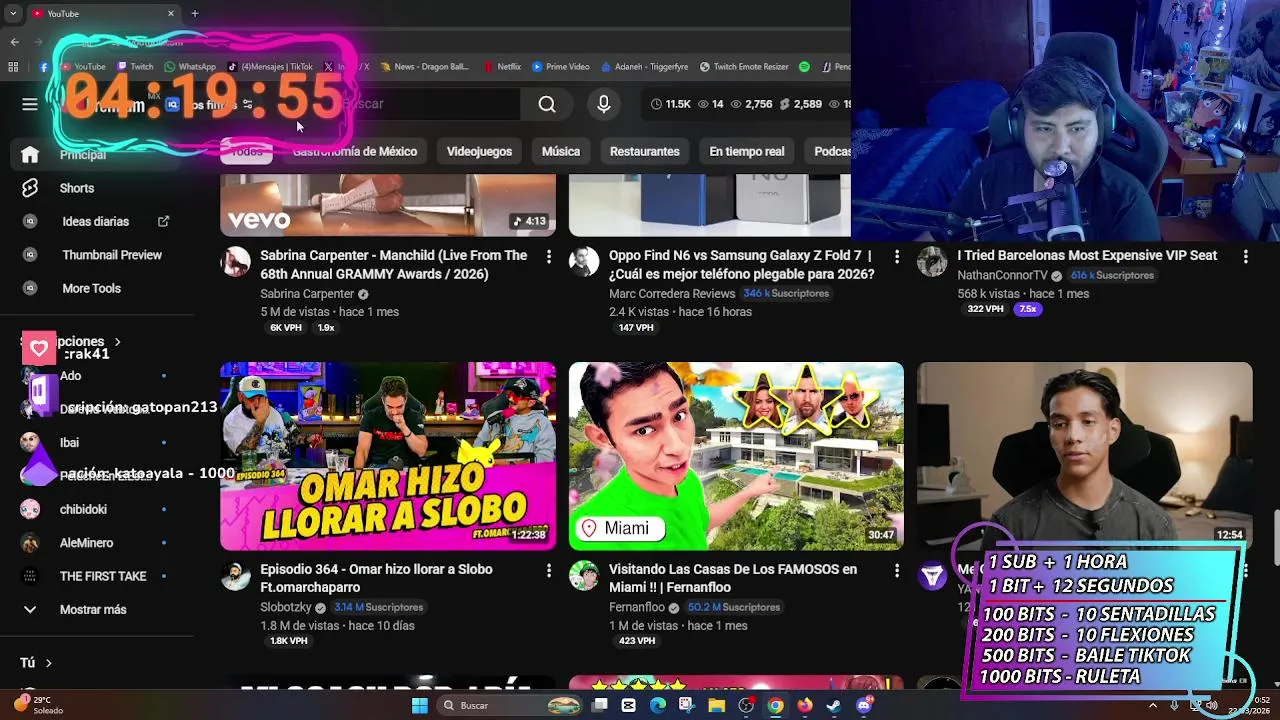Open the Netflix bookmark

pos(502,67)
